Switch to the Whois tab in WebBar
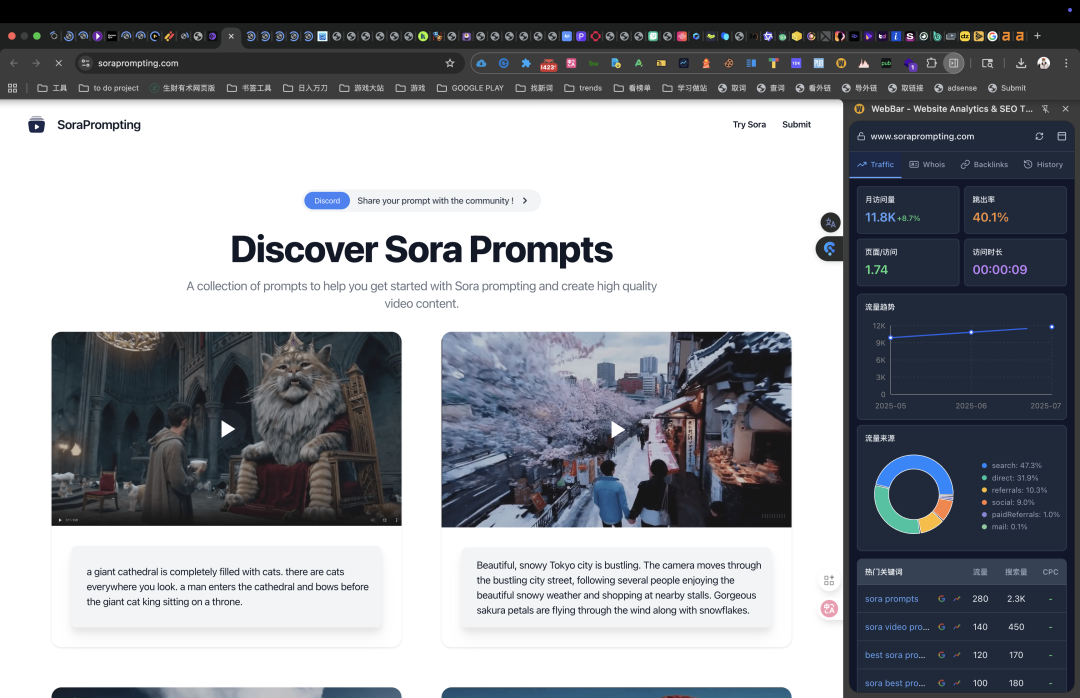This screenshot has width=1080, height=698. 927,165
